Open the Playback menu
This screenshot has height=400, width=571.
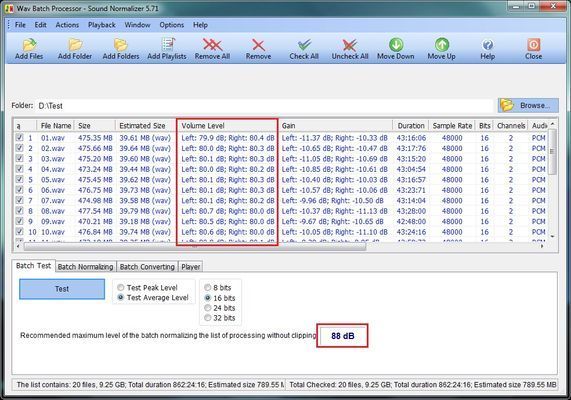tap(102, 25)
